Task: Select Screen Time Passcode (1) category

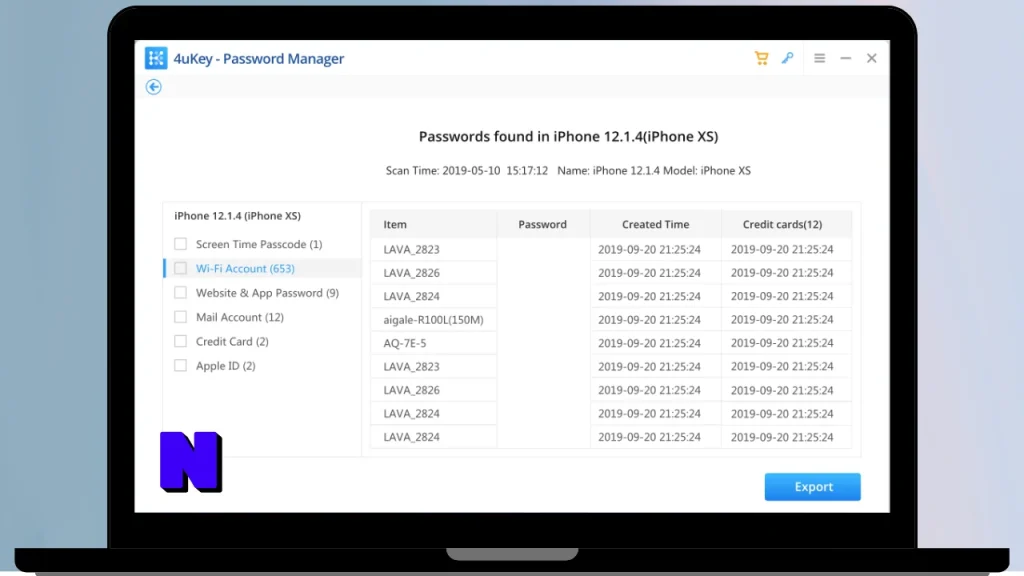Action: 259,244
